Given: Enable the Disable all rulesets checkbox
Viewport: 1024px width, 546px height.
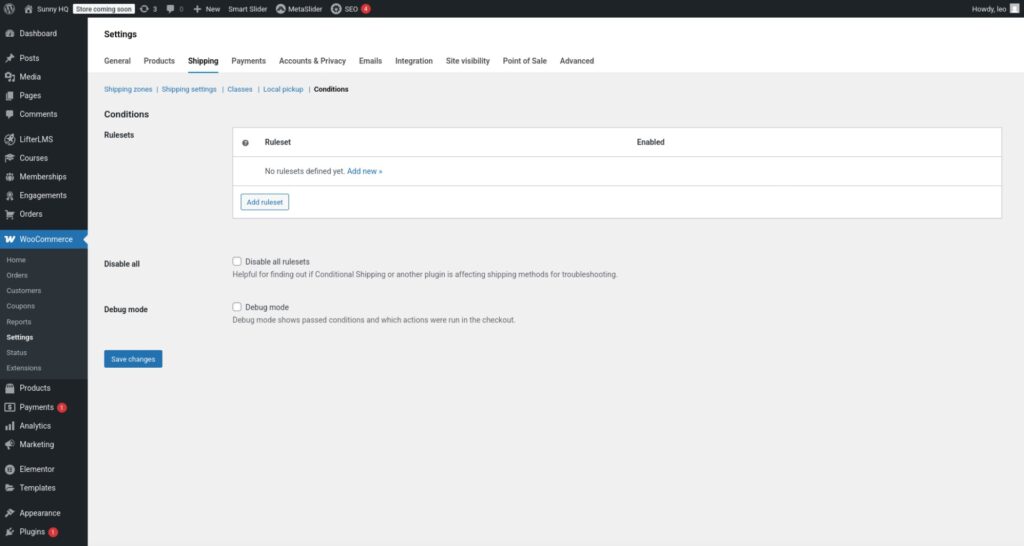Looking at the screenshot, I should click(237, 262).
